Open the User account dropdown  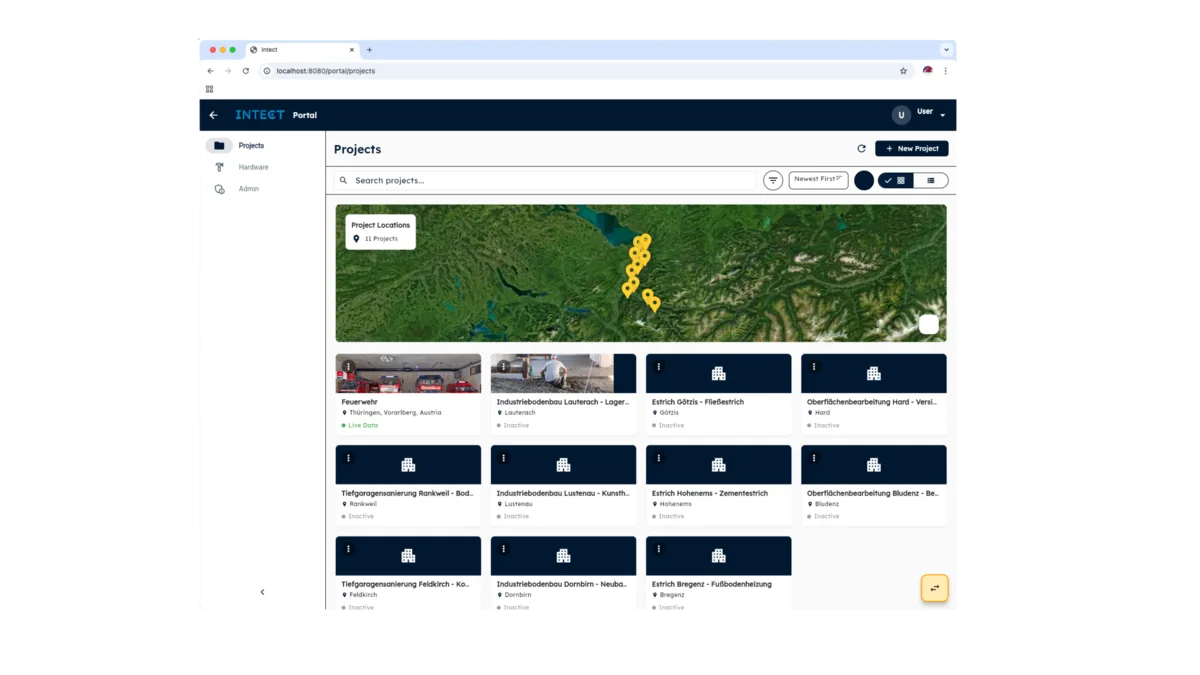931,113
